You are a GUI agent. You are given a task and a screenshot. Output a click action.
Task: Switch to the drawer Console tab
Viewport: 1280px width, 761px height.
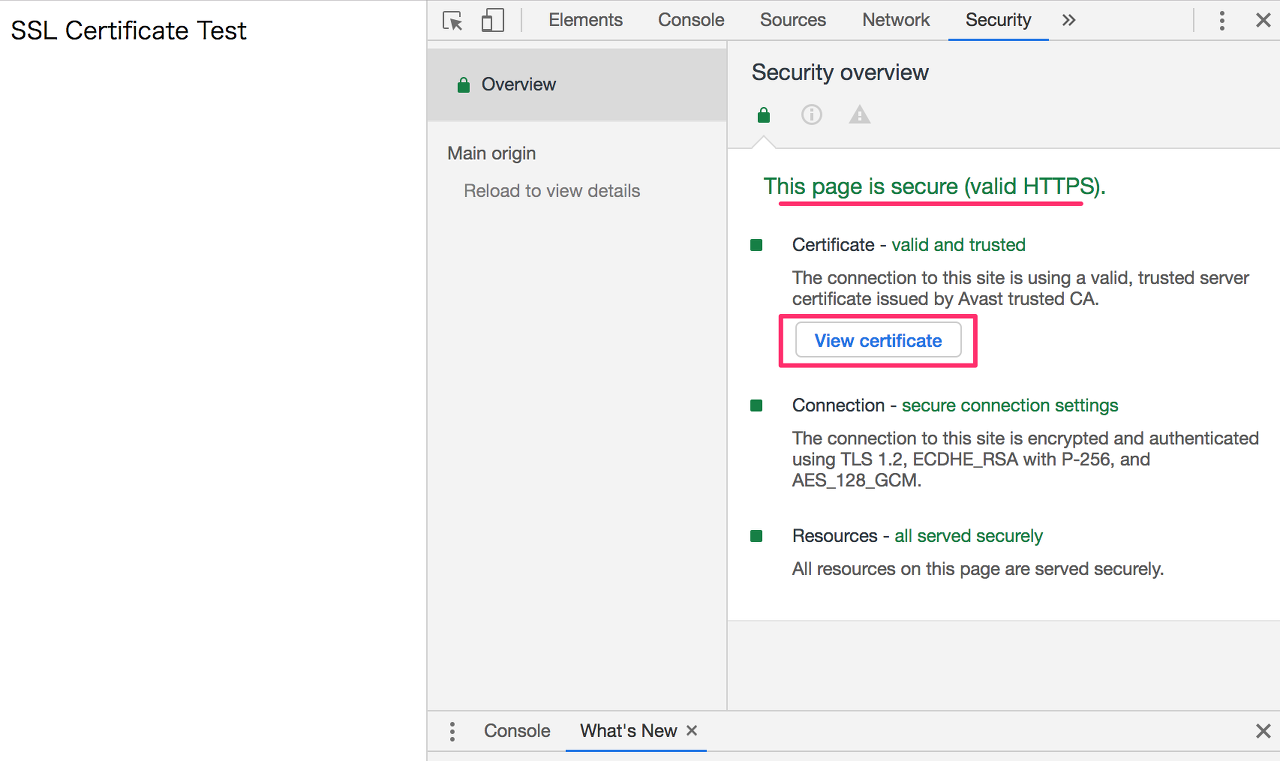[x=517, y=732]
